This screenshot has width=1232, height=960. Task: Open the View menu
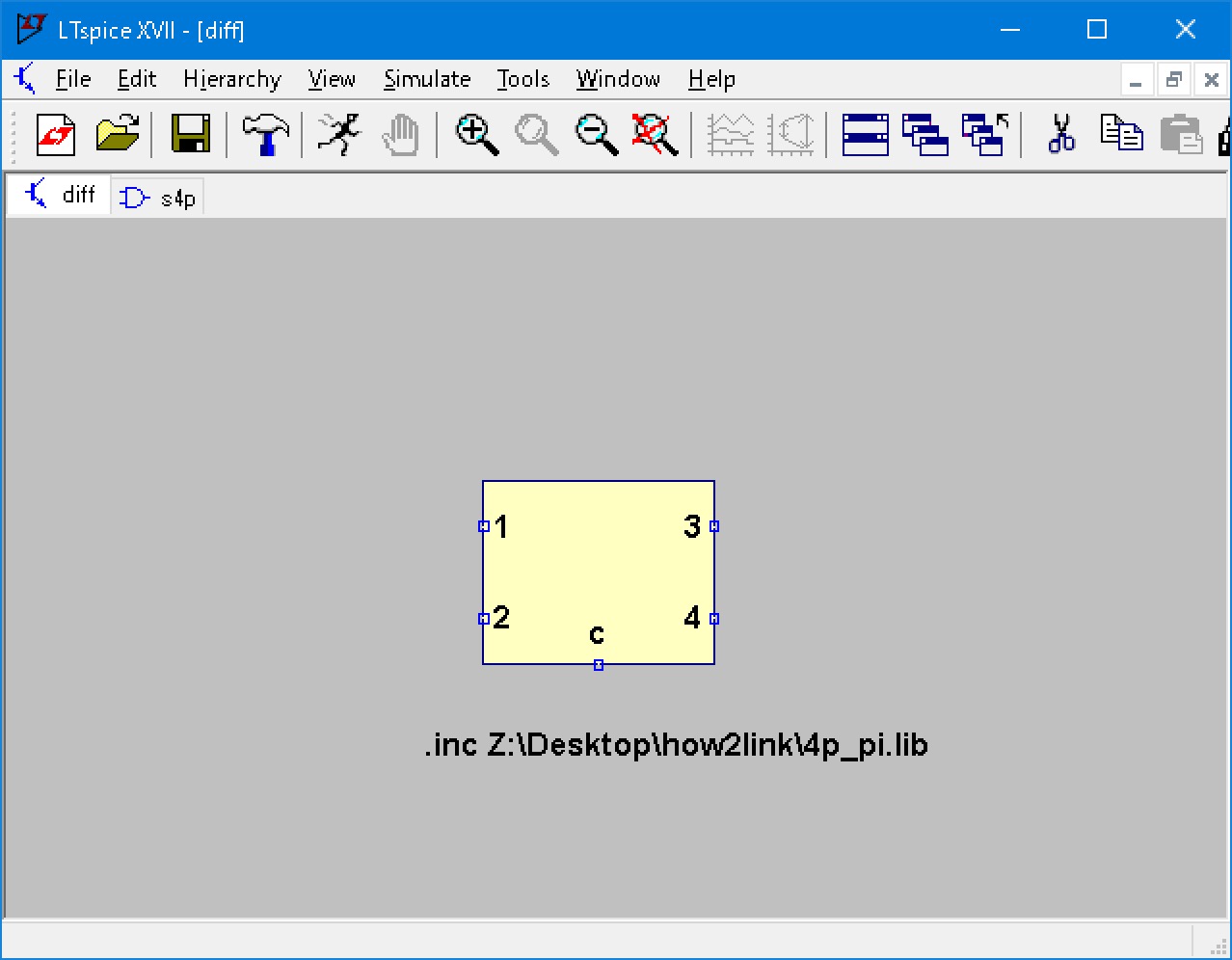(332, 79)
